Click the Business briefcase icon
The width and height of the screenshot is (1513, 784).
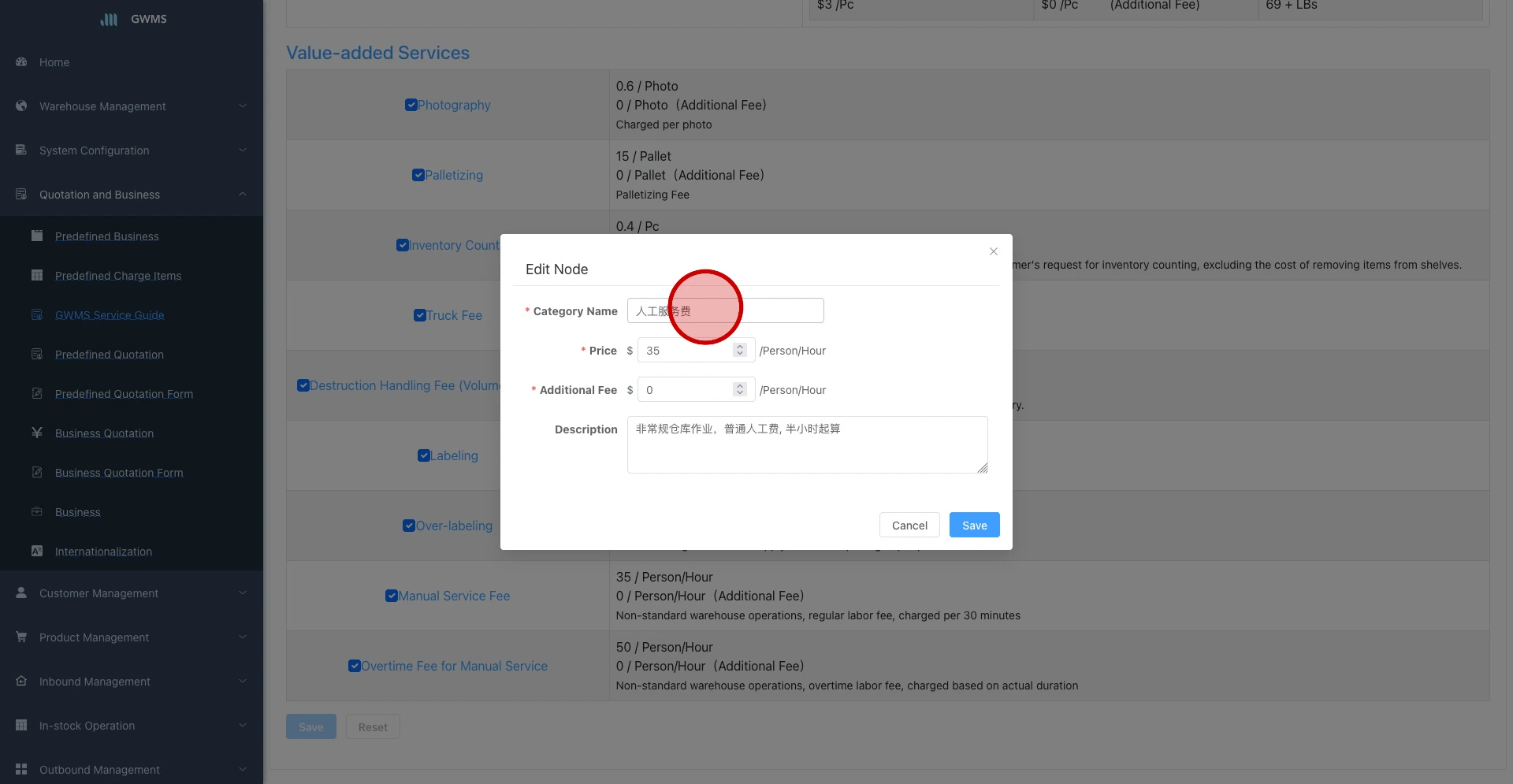point(37,511)
